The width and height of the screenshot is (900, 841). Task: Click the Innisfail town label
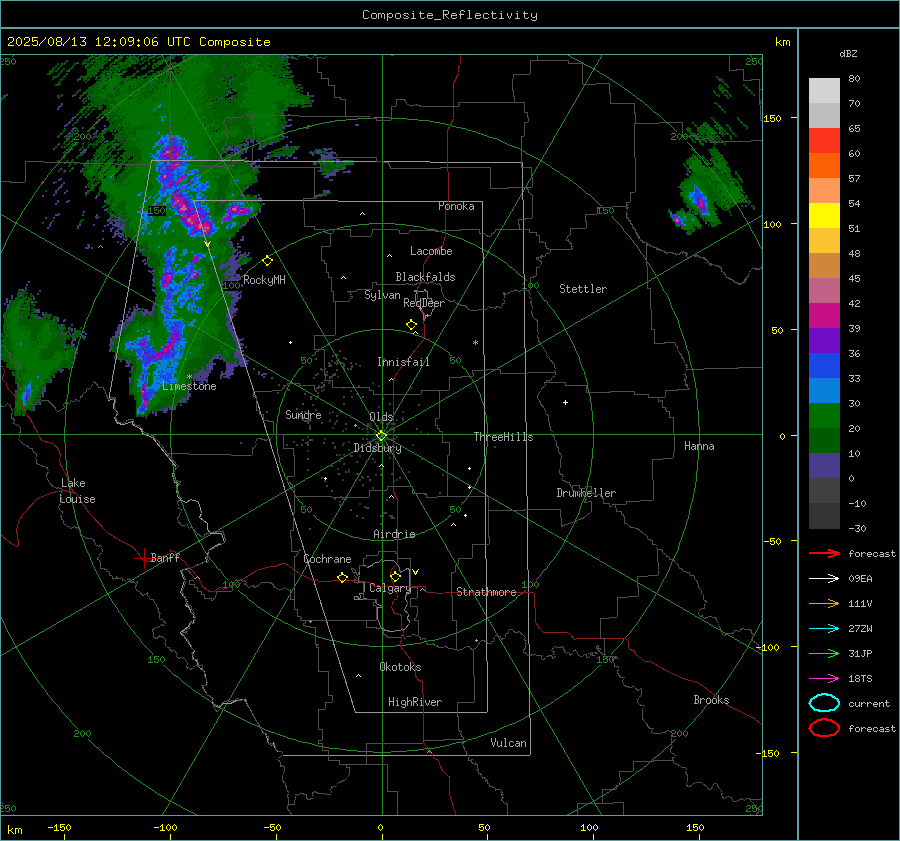tap(403, 362)
